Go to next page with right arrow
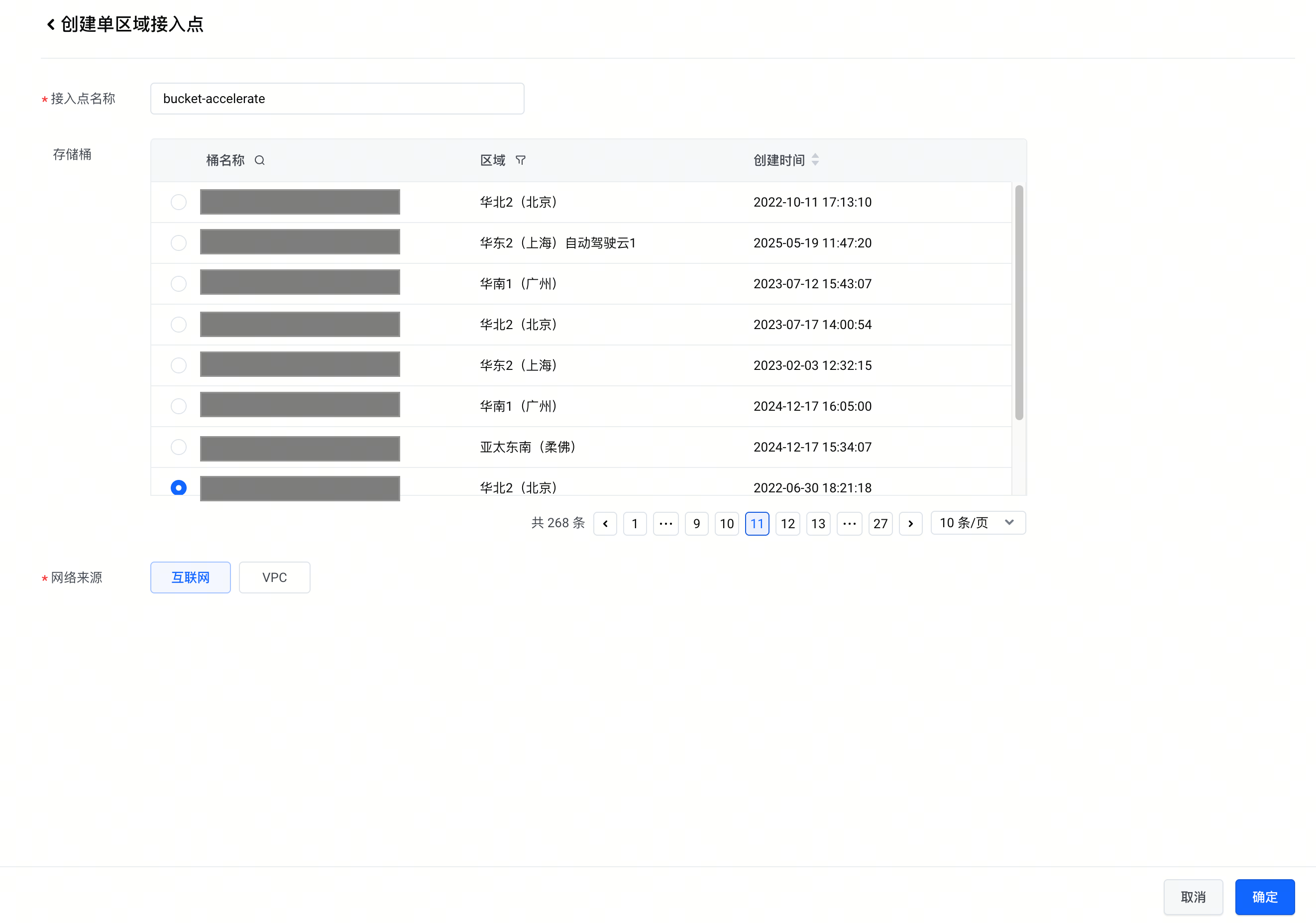 pyautogui.click(x=910, y=523)
